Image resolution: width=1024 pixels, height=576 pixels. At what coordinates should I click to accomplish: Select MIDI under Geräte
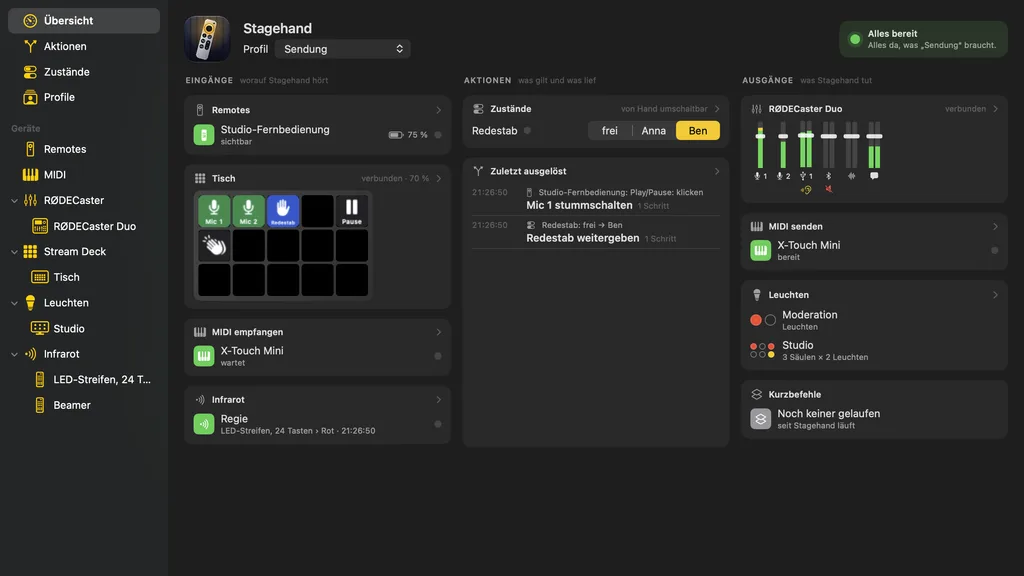[x=84, y=174]
